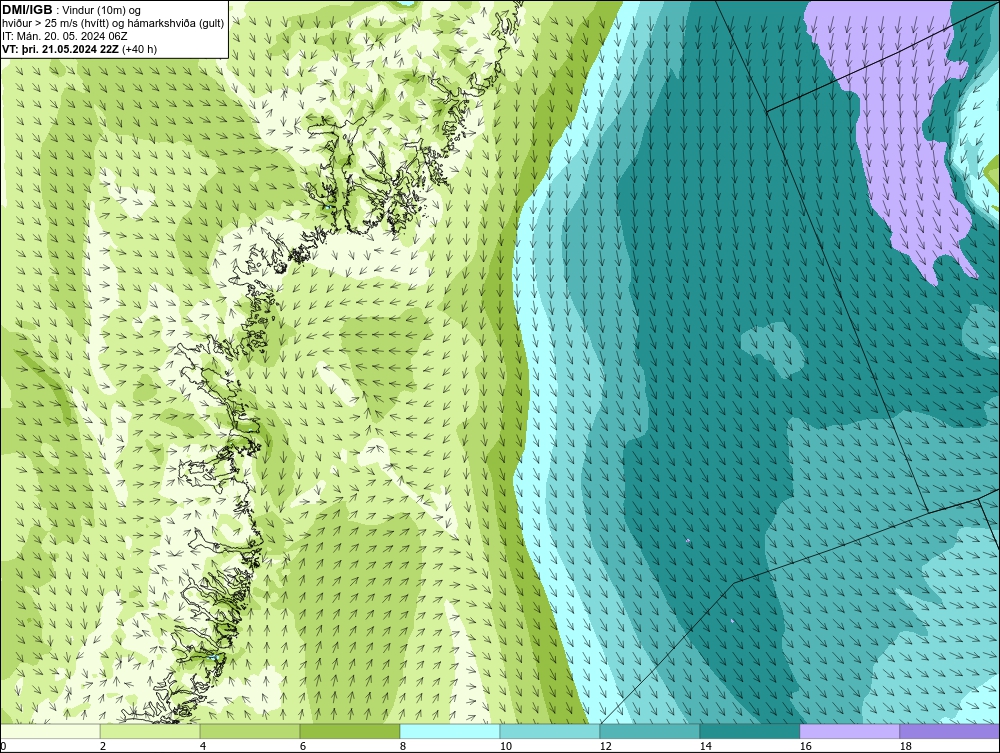This screenshot has height=753, width=1000.
Task: Click the scale label '2' under the legend
Action: click(x=103, y=746)
